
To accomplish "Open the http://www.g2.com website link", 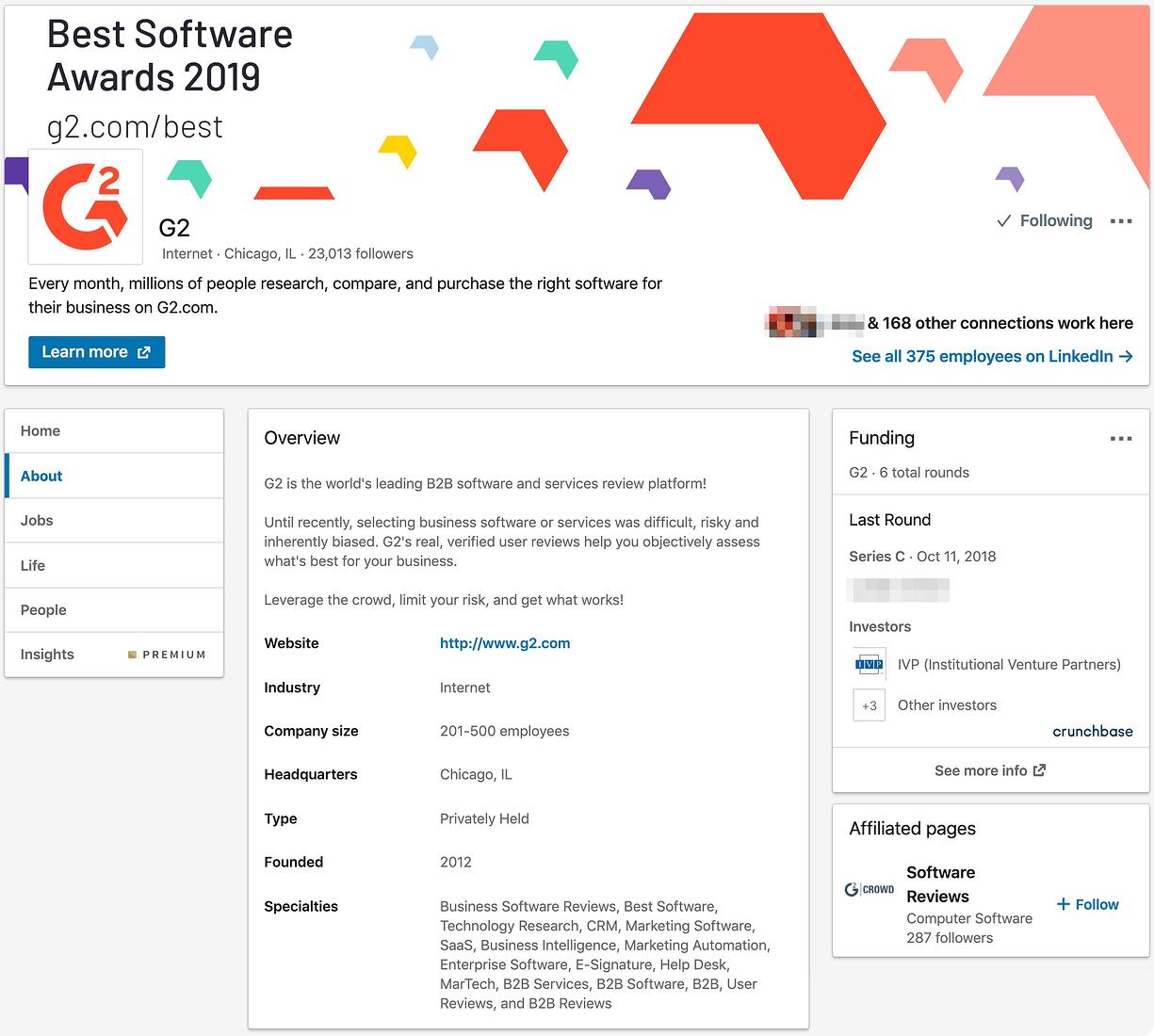I will 504,643.
